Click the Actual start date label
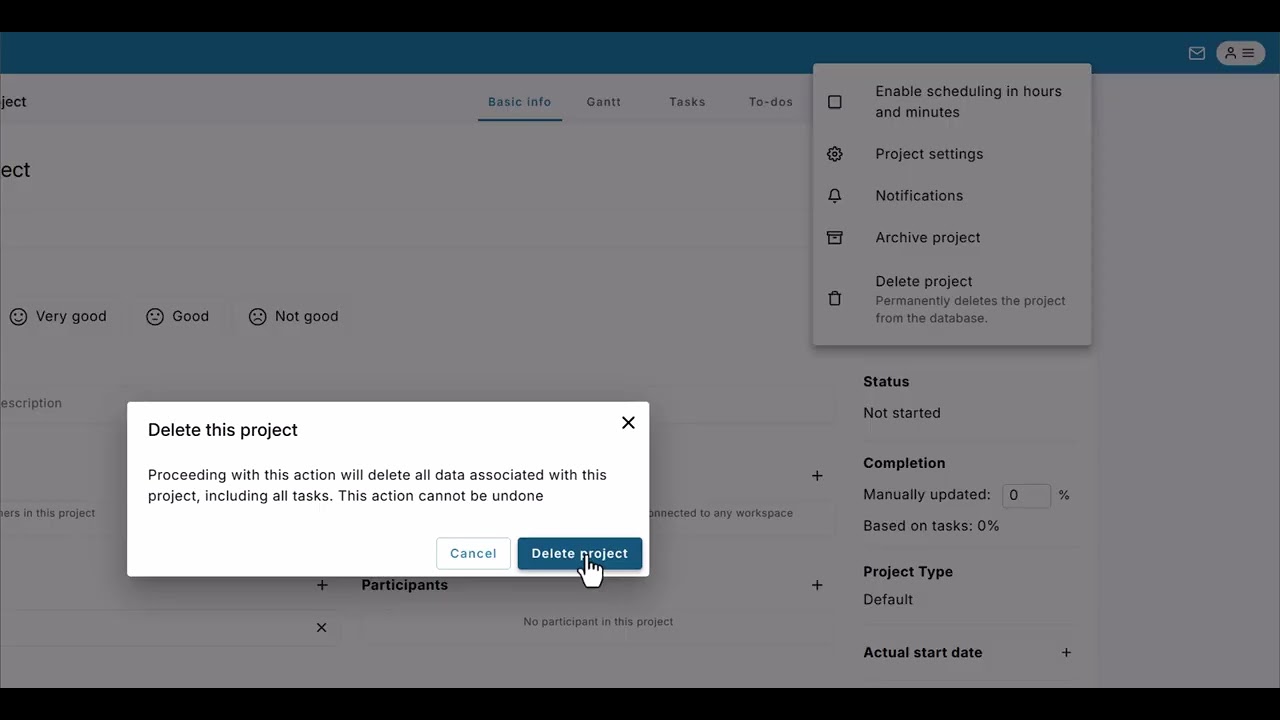This screenshot has width=1280, height=720. tap(922, 653)
